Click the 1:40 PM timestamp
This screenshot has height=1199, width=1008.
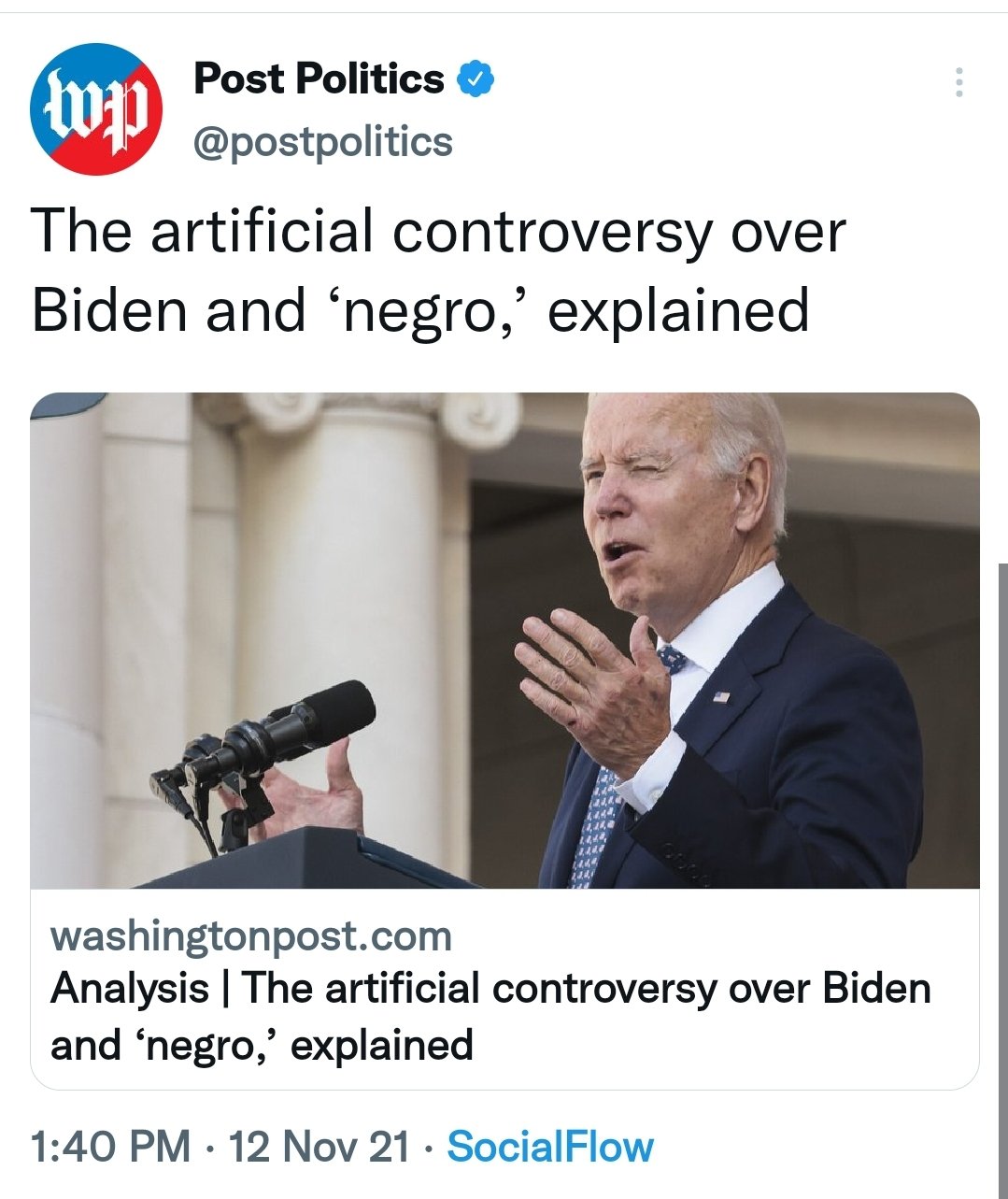coord(110,1147)
